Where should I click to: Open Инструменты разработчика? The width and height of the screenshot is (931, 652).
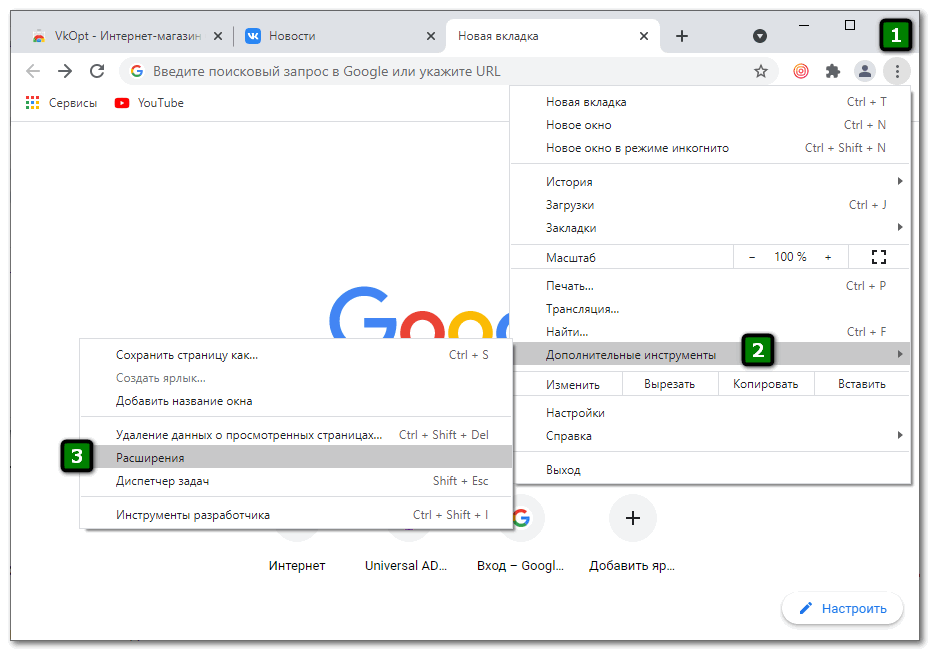pos(296,515)
